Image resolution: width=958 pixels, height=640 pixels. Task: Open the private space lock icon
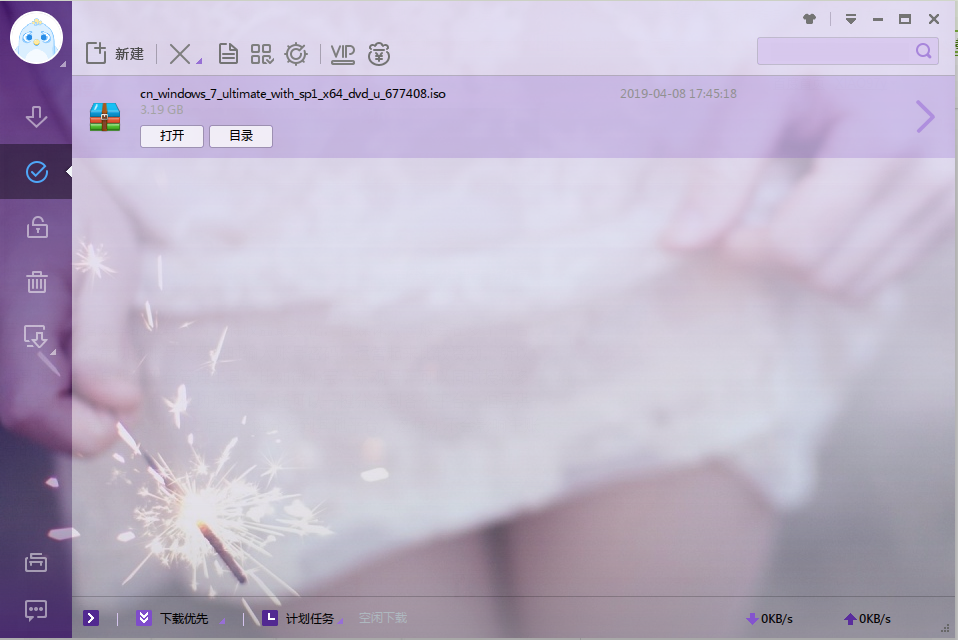[36, 227]
